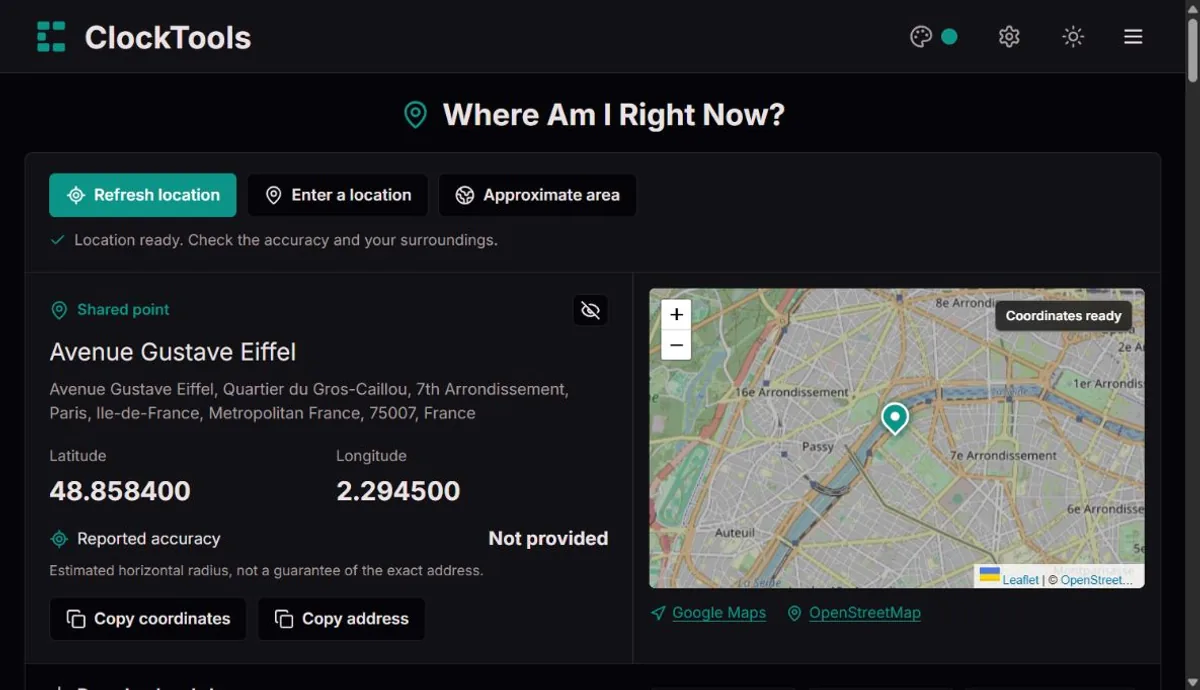The height and width of the screenshot is (690, 1200).
Task: Click the "Where Am I Right Now?" title
Action: 614,114
